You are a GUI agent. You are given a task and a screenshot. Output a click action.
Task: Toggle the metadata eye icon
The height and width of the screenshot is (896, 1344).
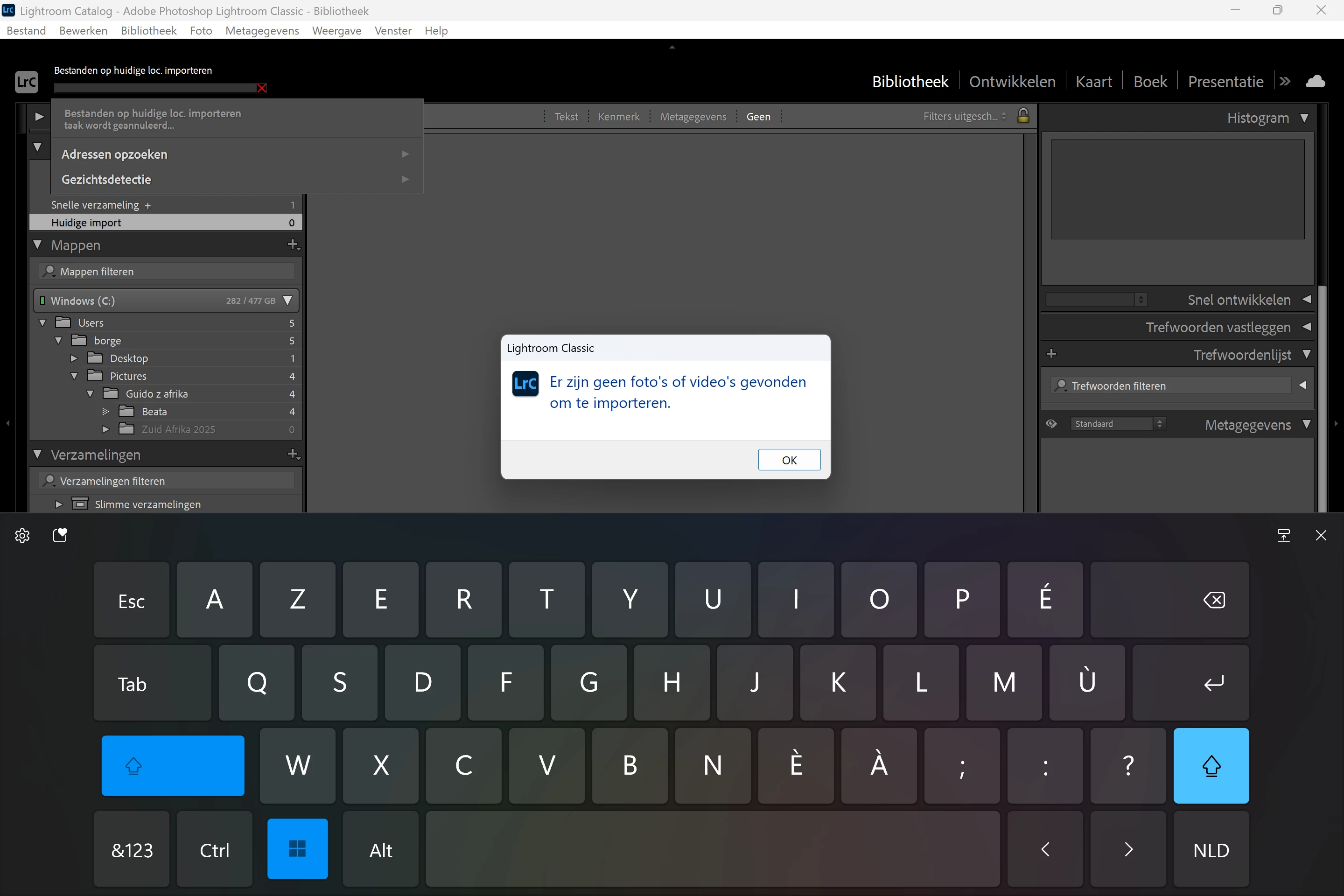(x=1051, y=424)
